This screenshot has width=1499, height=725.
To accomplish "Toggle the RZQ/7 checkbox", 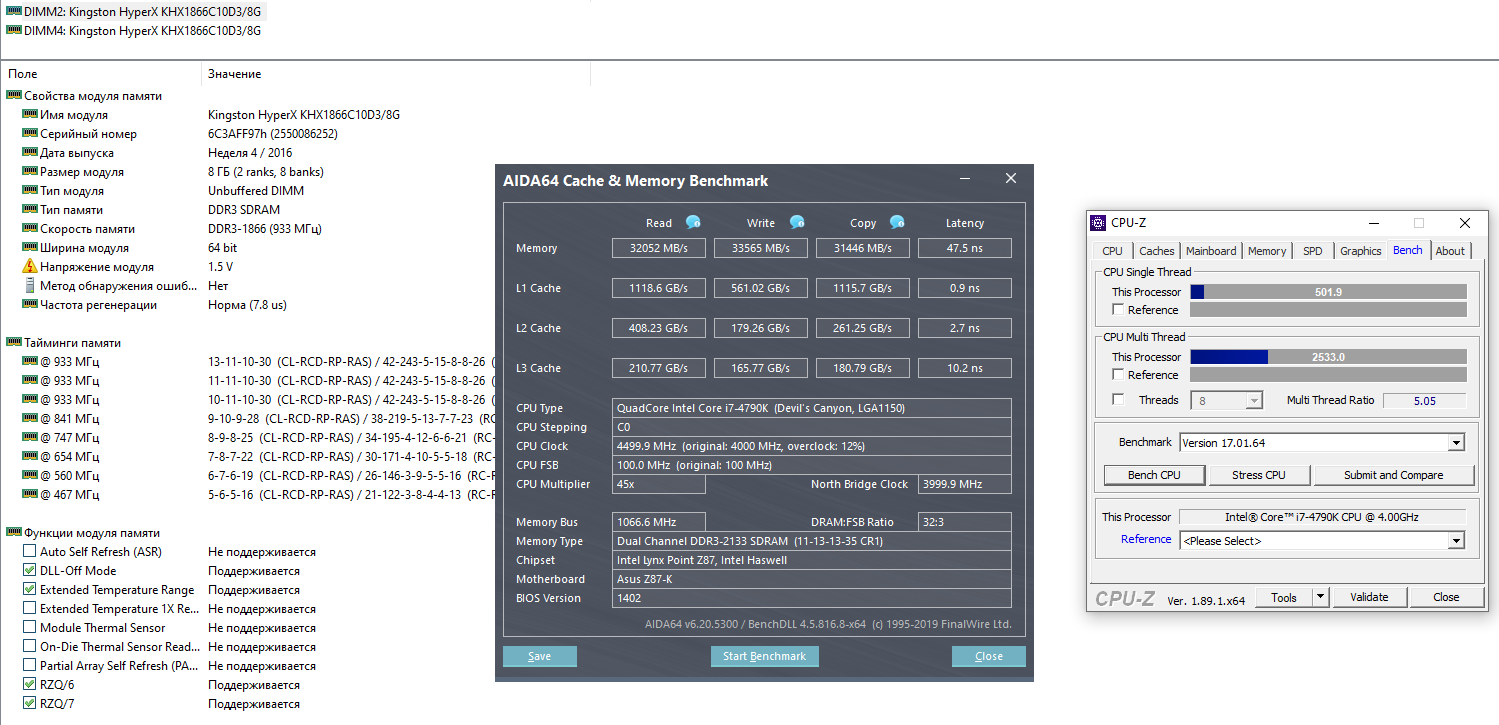I will coord(30,704).
